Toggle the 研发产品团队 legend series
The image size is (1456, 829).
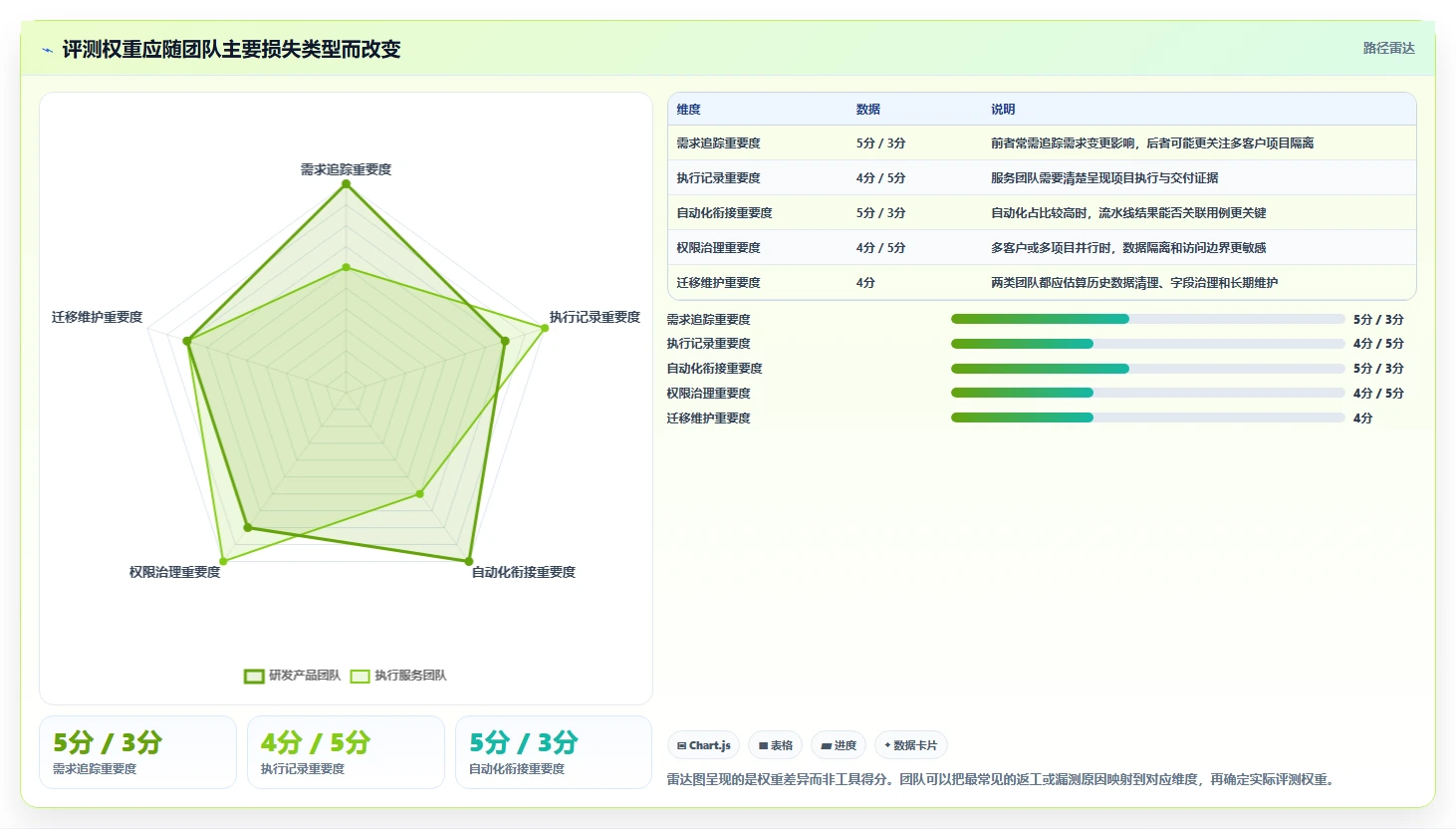coord(293,676)
